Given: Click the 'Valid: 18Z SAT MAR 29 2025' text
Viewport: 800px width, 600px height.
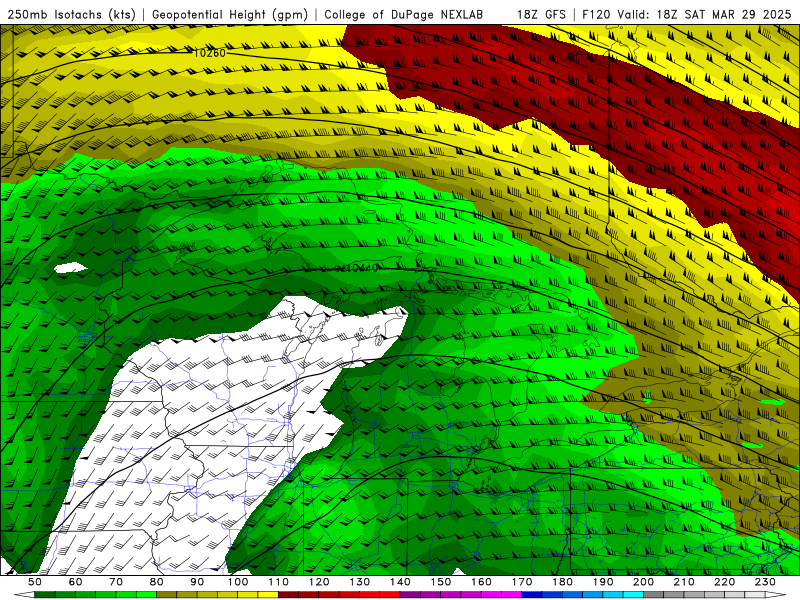Looking at the screenshot, I should point(705,15).
